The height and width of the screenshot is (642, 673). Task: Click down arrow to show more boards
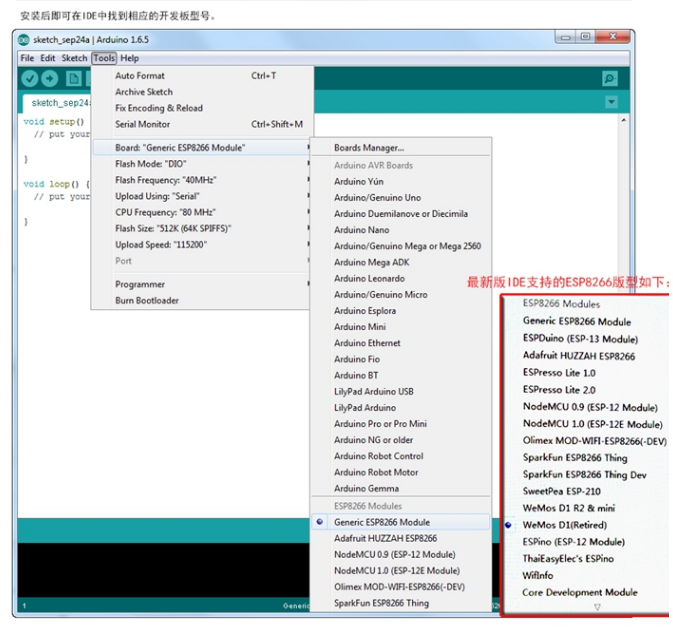(597, 607)
